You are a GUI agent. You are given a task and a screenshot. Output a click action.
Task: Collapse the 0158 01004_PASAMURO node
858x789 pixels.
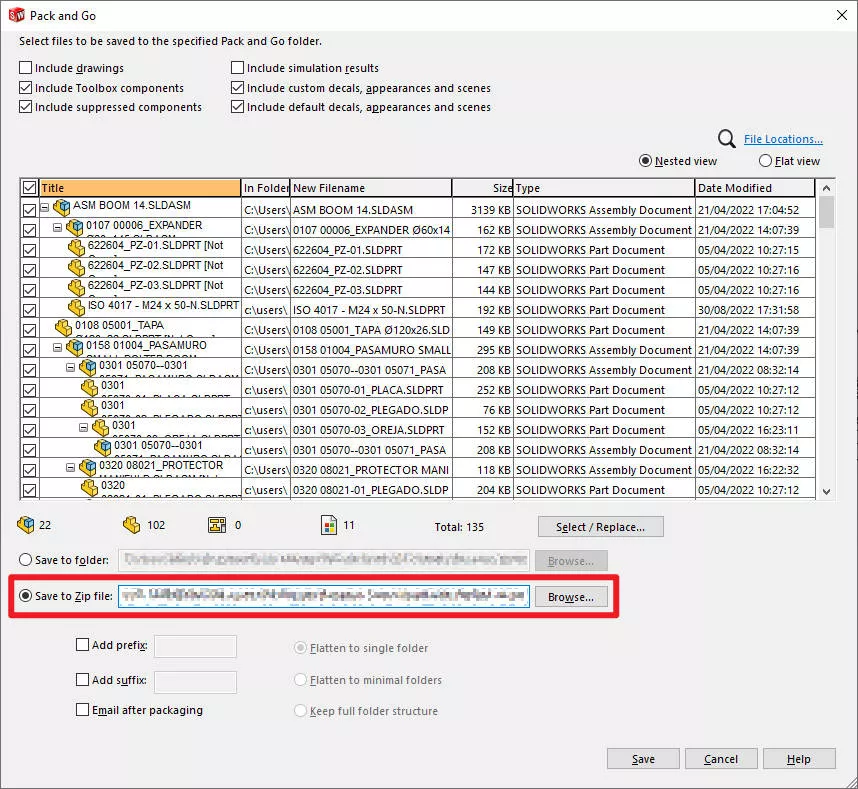point(59,349)
